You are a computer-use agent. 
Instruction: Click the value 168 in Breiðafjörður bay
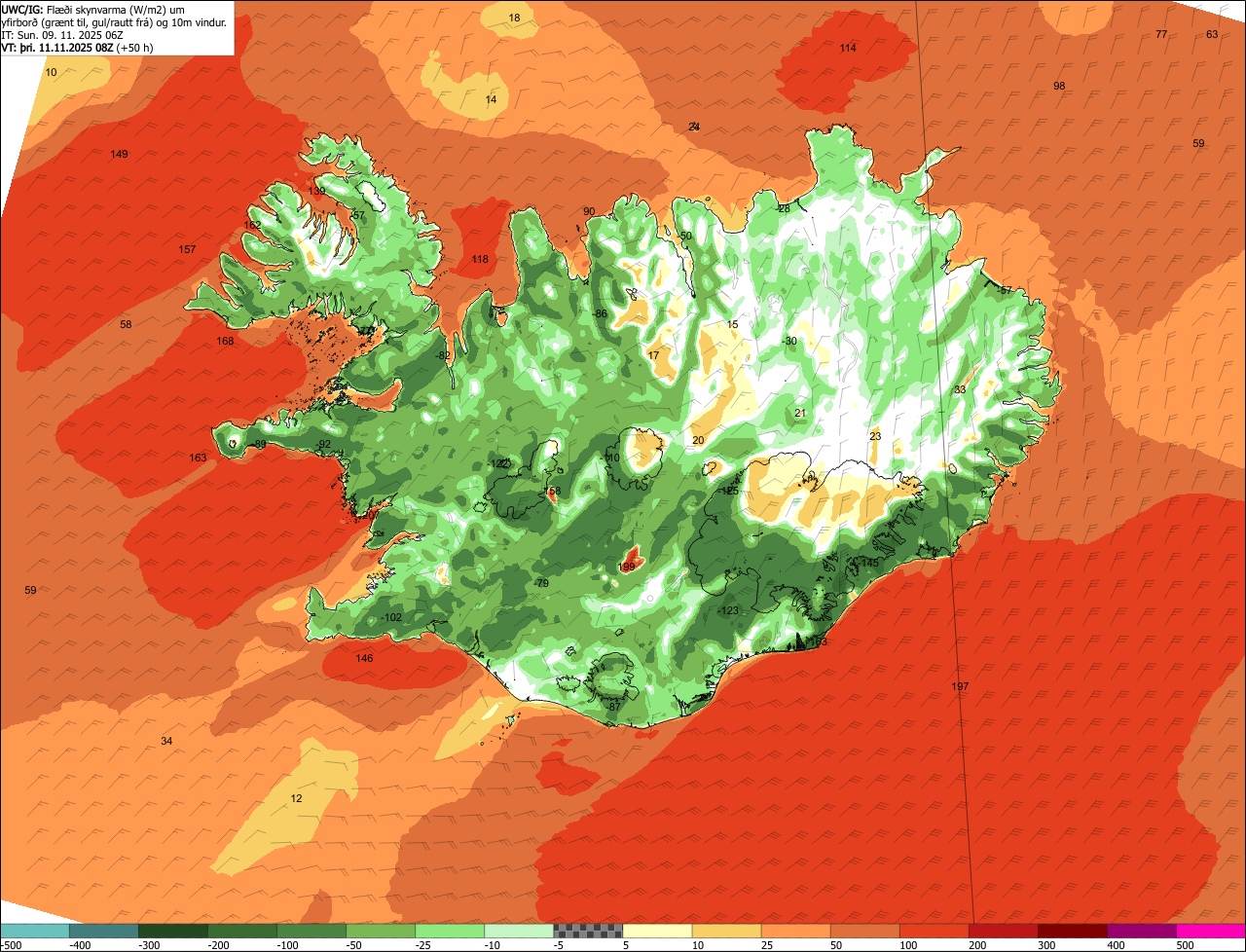click(225, 341)
